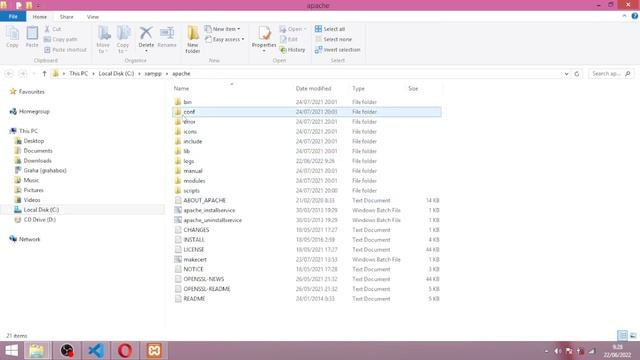The height and width of the screenshot is (360, 640).
Task: Click Copy path in Clipboard group
Action: click(60, 40)
